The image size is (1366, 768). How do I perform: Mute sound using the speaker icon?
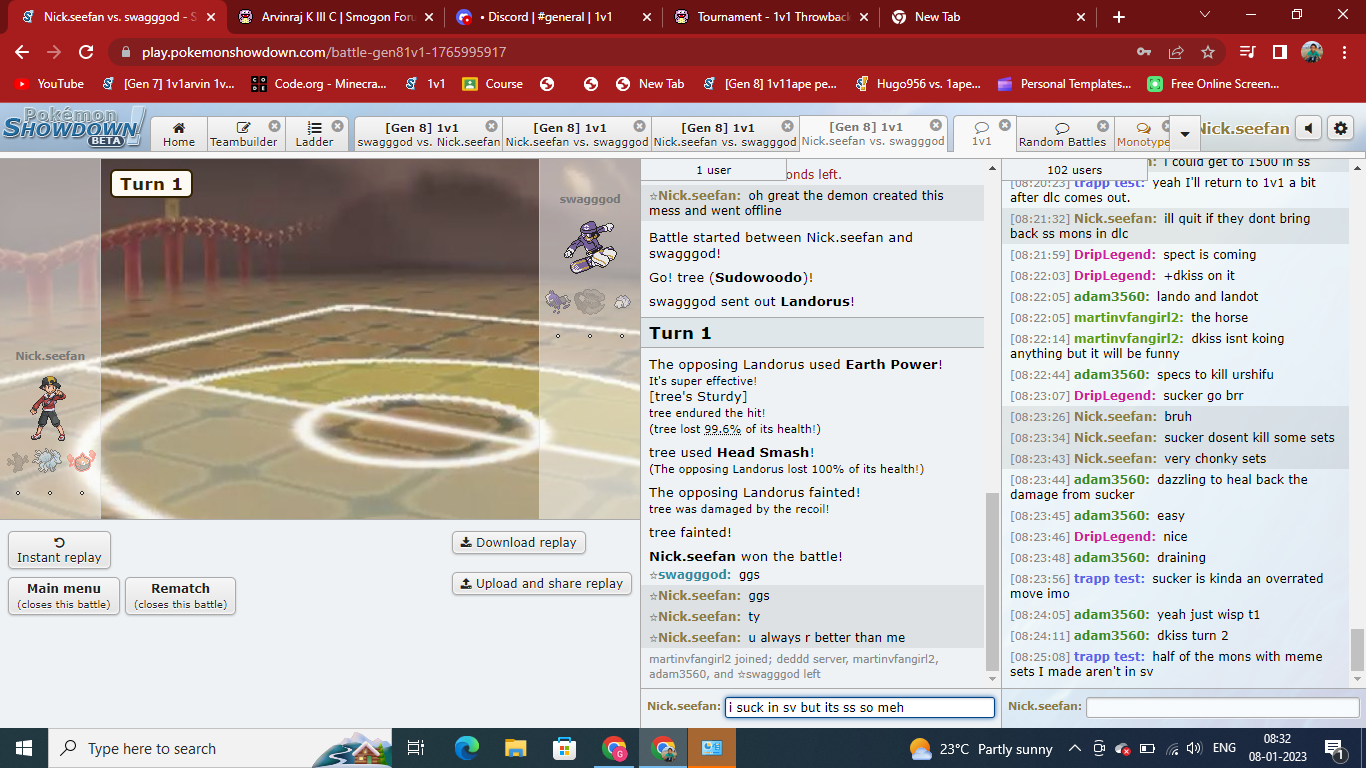(1308, 128)
